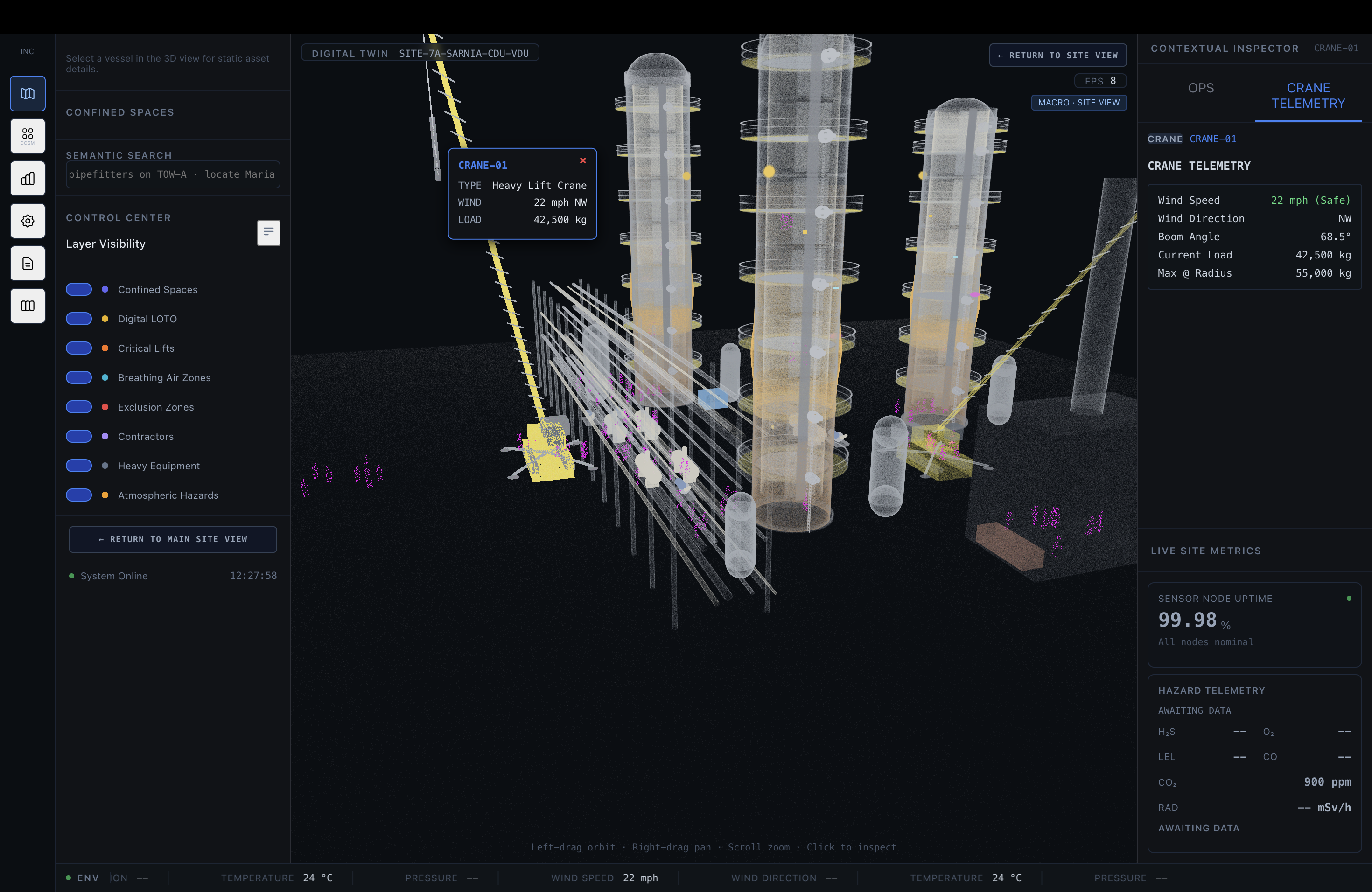Screen dimensions: 1372x892
Task: Click the Macro Site View badge
Action: (x=1078, y=103)
